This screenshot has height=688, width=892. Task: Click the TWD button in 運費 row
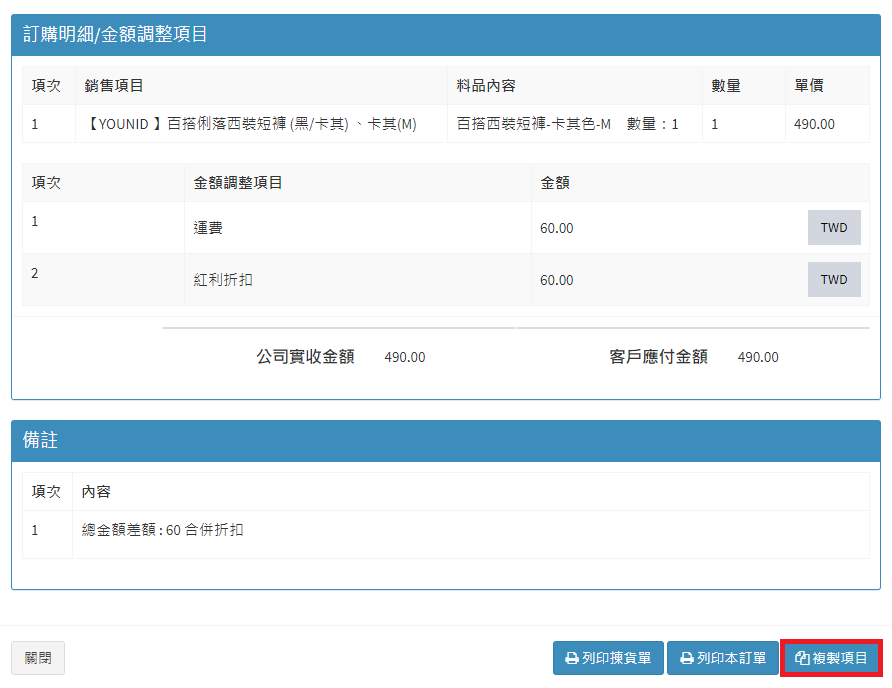833,228
